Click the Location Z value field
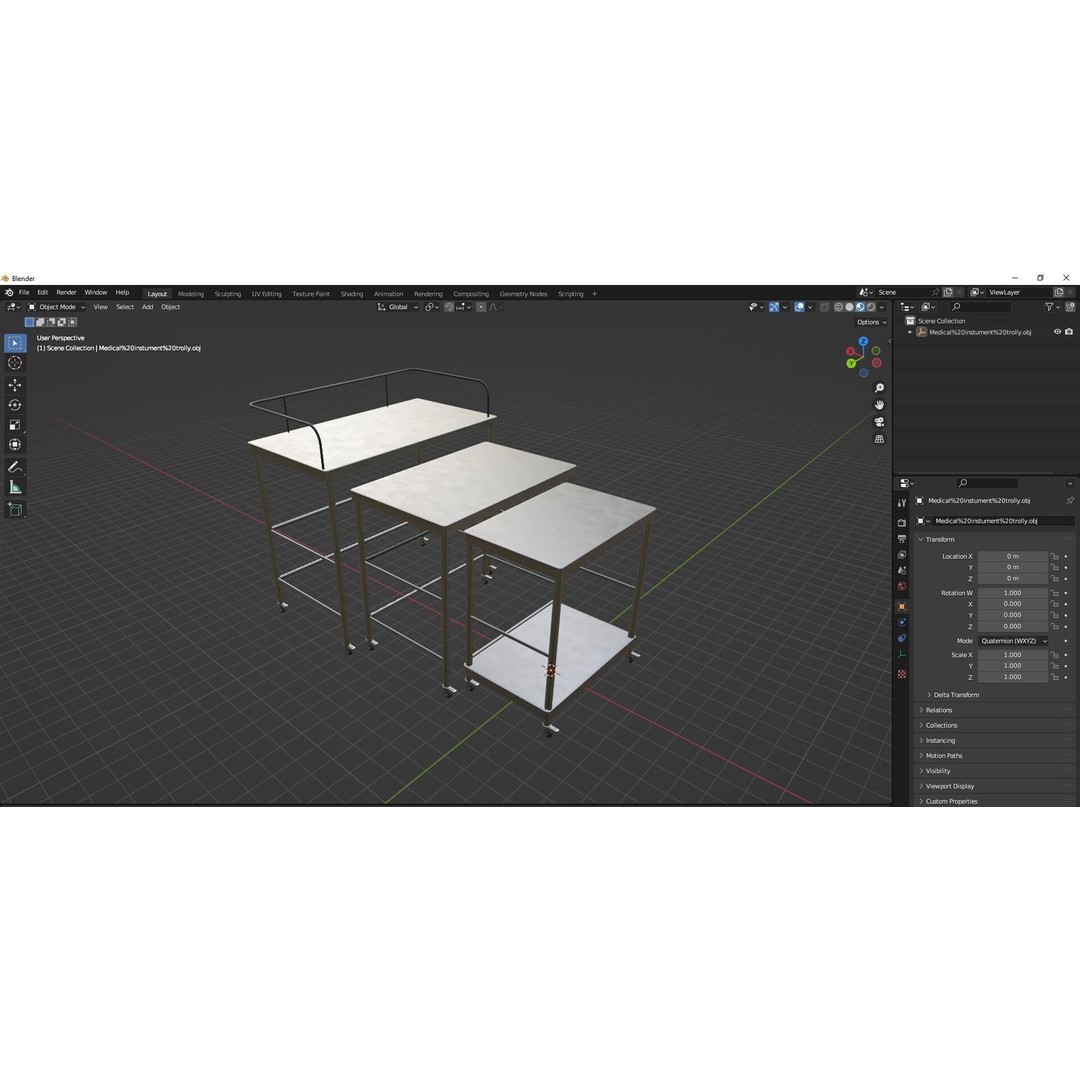Screen dimensions: 1080x1080 point(1012,579)
